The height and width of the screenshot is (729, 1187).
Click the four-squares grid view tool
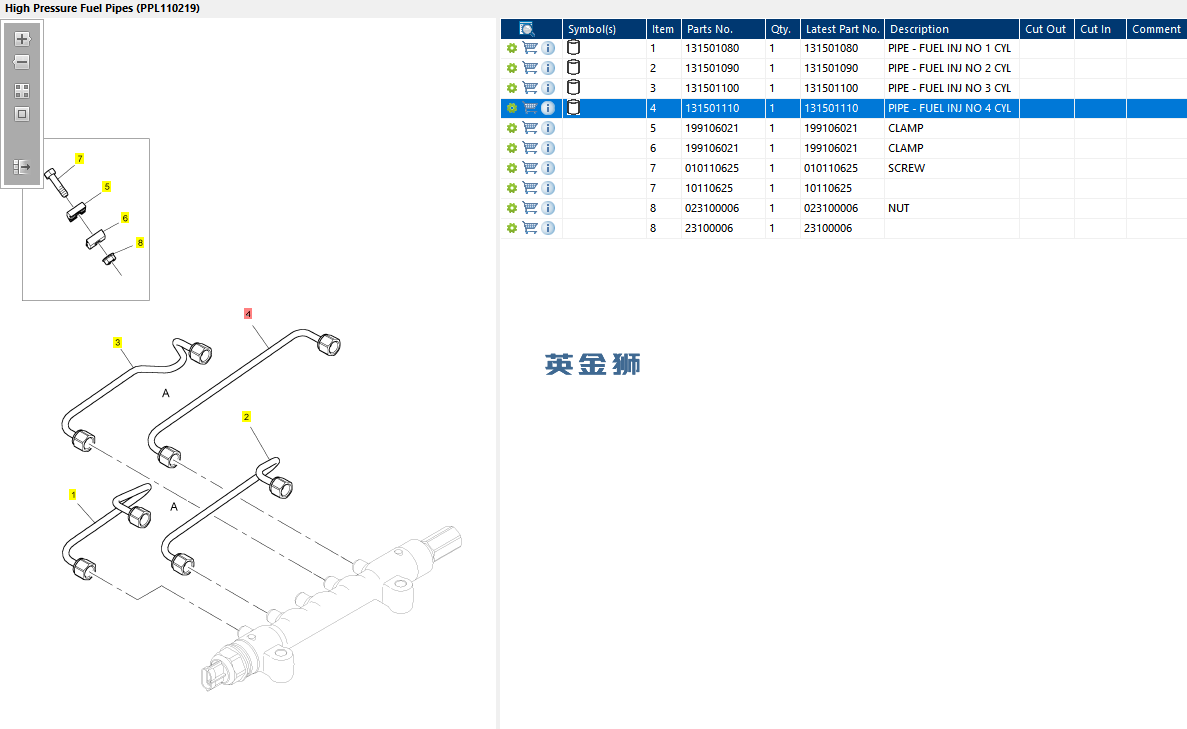coord(22,91)
